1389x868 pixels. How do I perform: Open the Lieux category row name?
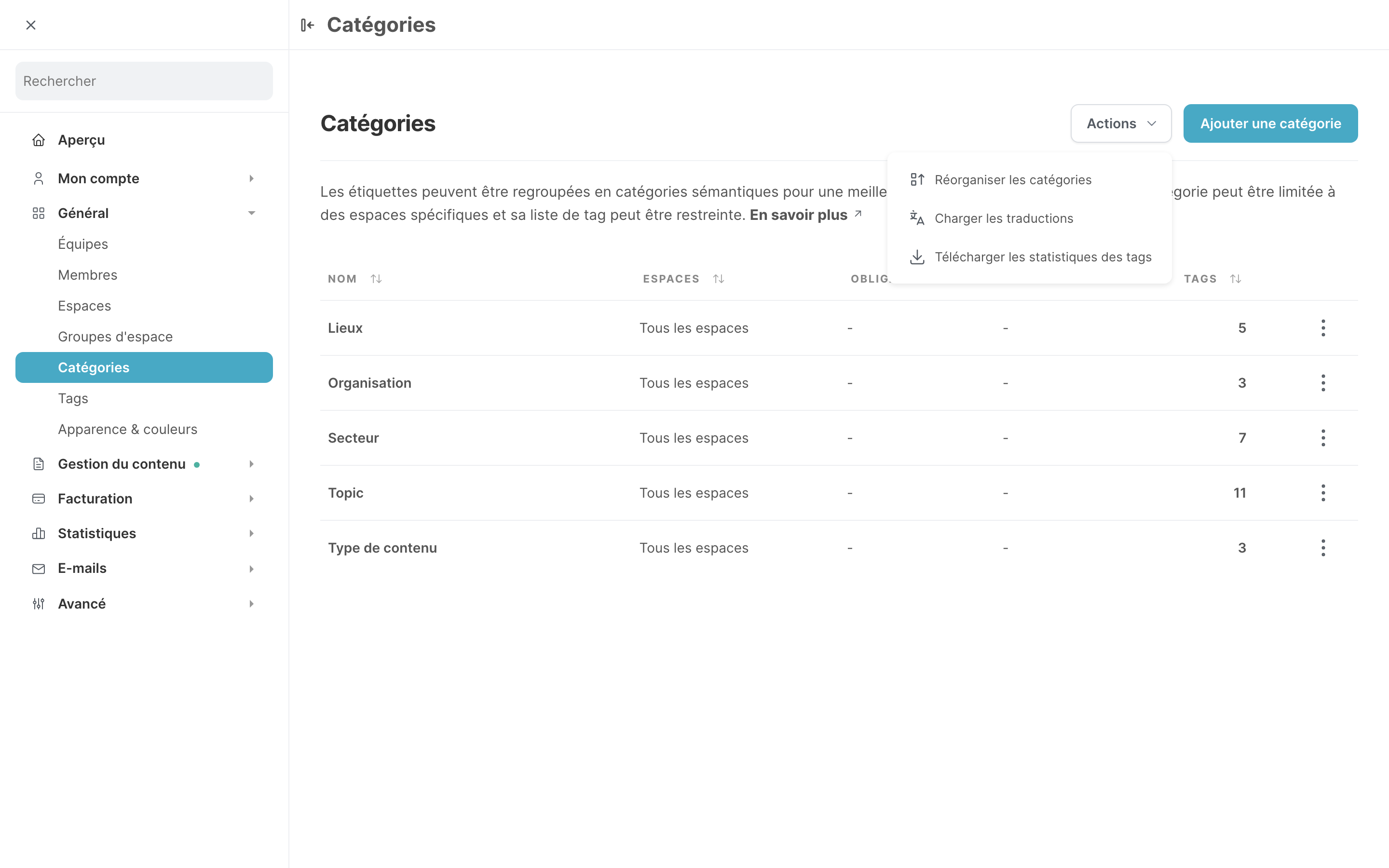coord(345,328)
